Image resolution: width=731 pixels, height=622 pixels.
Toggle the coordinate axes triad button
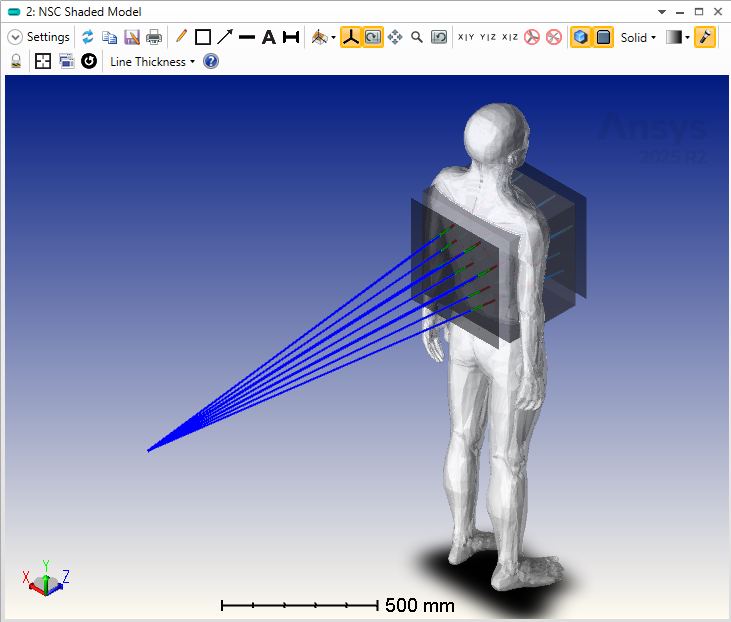pyautogui.click(x=350, y=37)
